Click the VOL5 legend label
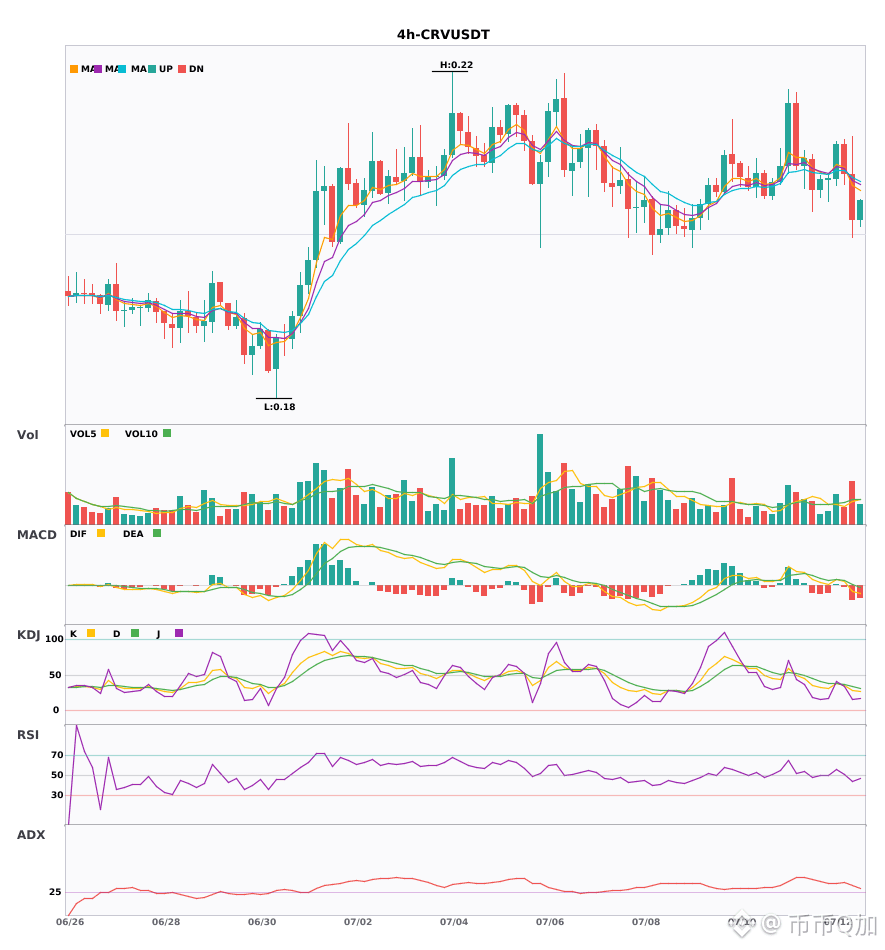 pos(83,434)
